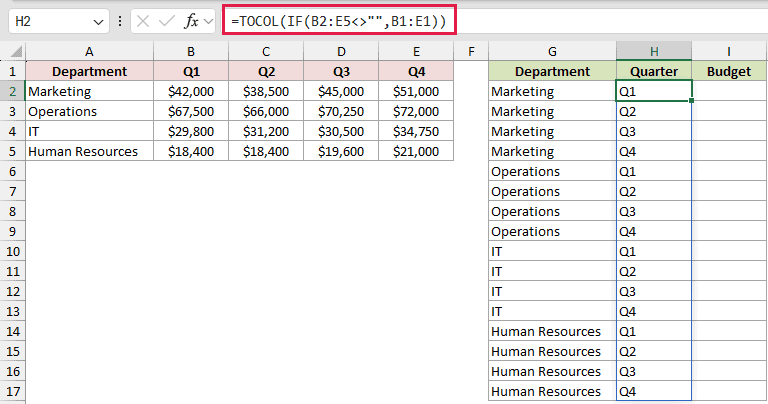Image resolution: width=768 pixels, height=404 pixels.
Task: Click cell G14 containing Human Resources
Action: coord(552,332)
